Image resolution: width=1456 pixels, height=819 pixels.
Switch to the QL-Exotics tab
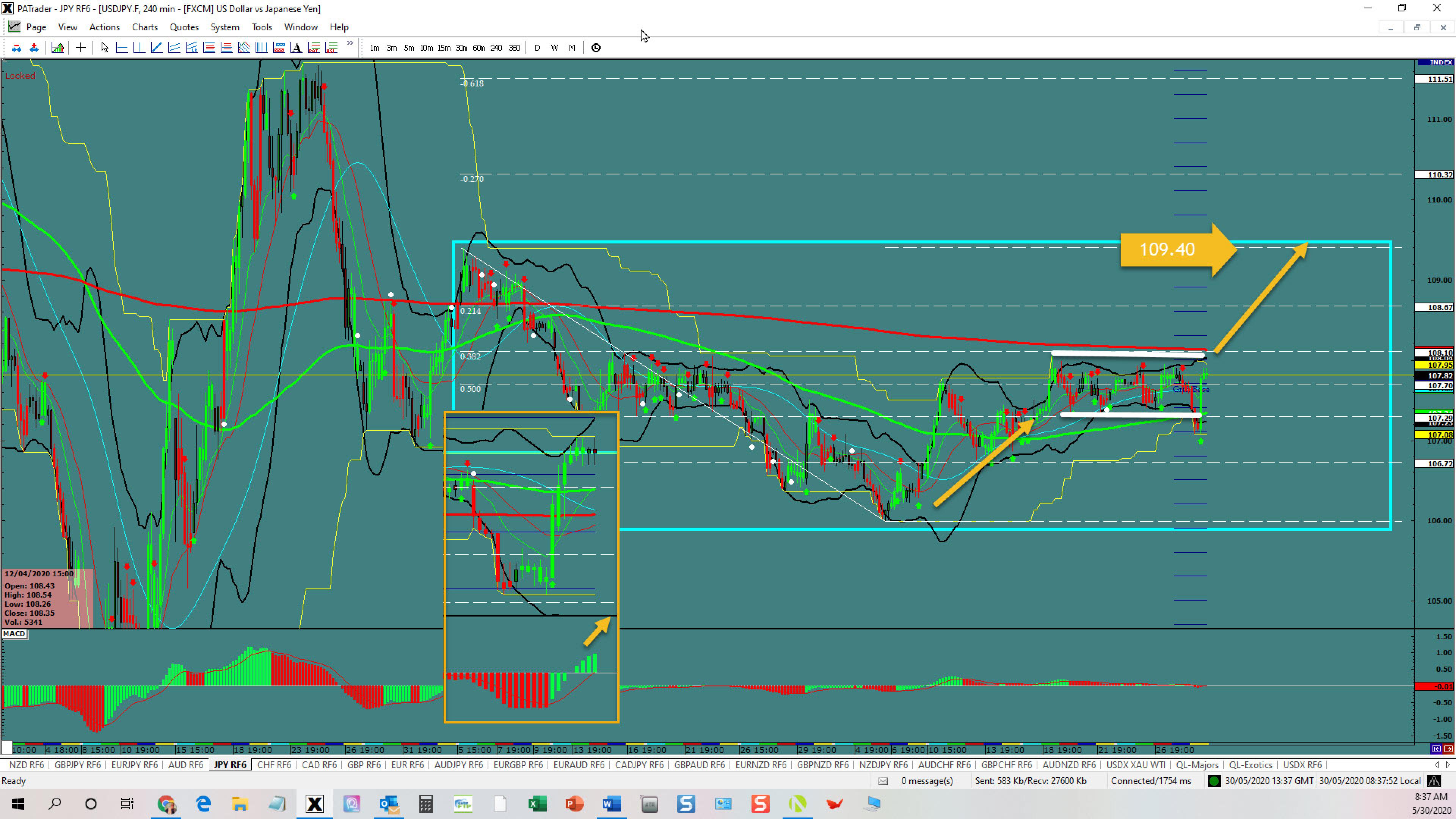pos(1251,765)
